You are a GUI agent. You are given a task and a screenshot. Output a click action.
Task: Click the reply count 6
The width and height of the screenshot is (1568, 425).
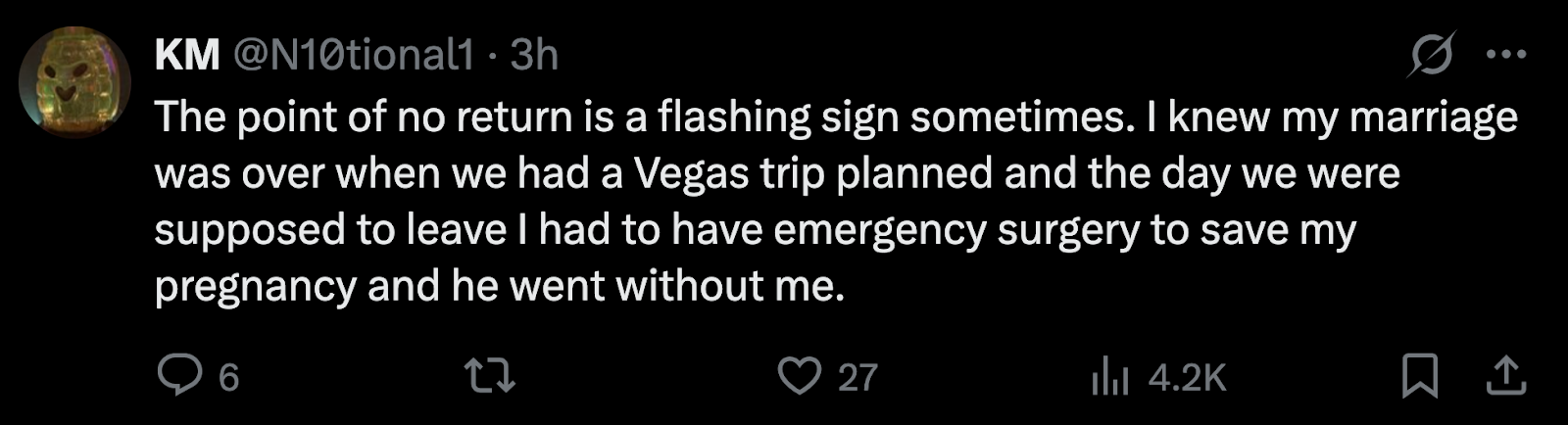(x=228, y=377)
